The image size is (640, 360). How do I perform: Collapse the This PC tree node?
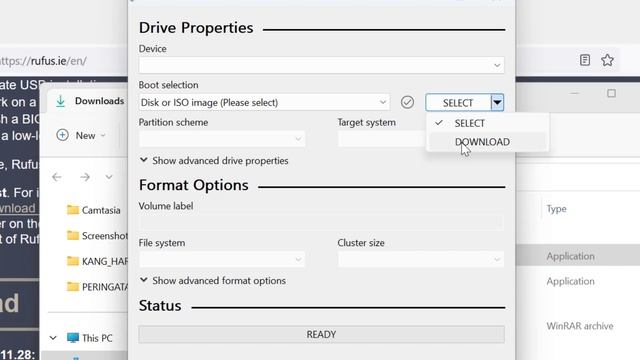pos(53,338)
